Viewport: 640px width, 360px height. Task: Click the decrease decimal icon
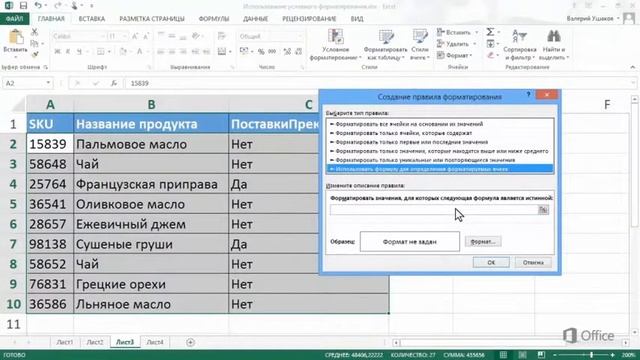point(298,51)
